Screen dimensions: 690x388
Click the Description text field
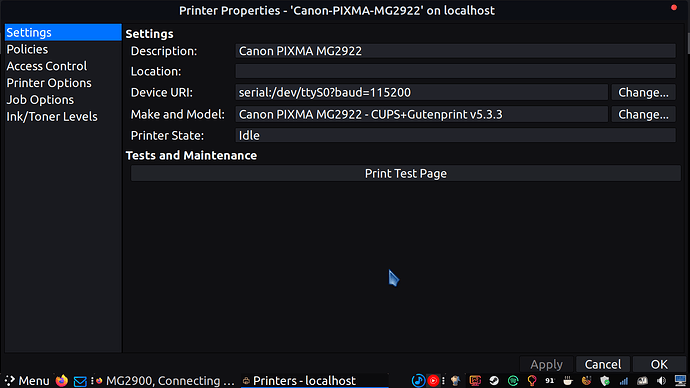tap(455, 51)
